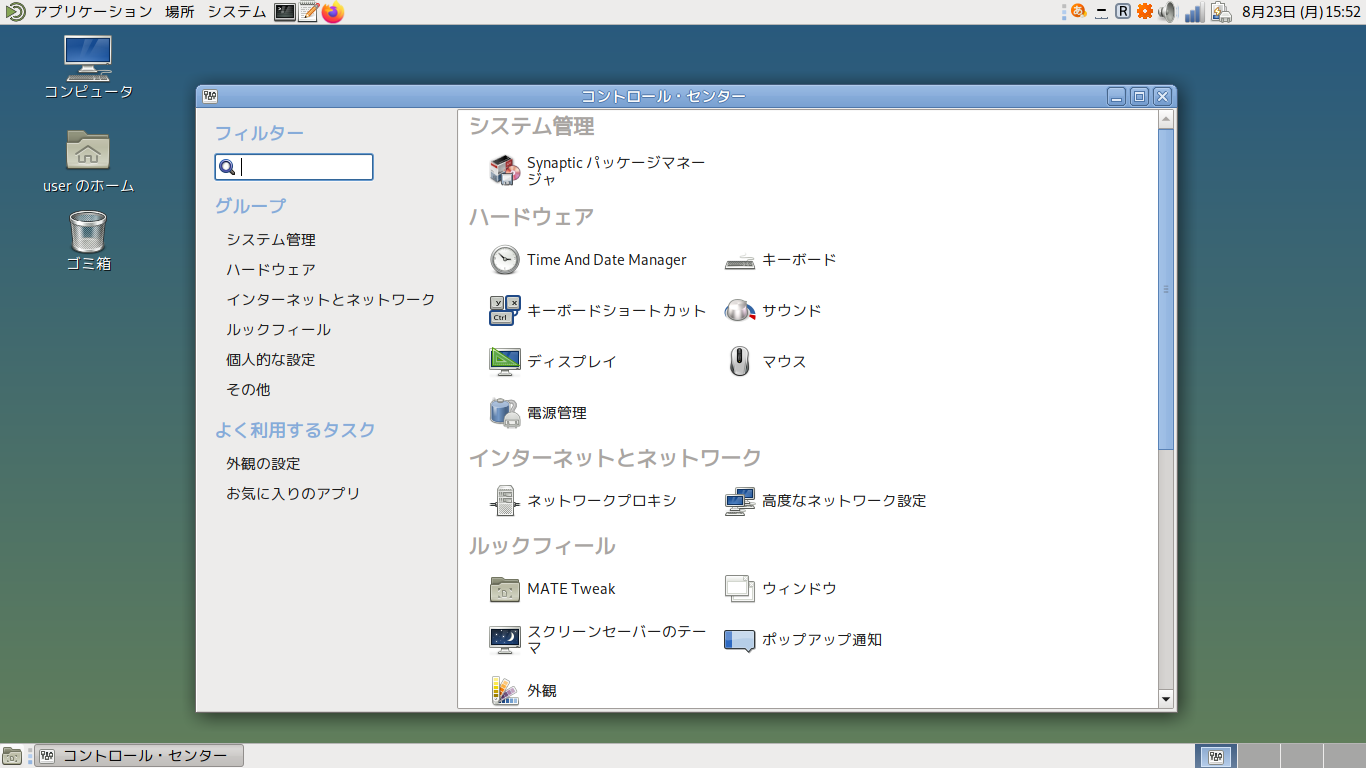Click the network signal tray icon
Viewport: 1366px width, 768px height.
1193,12
